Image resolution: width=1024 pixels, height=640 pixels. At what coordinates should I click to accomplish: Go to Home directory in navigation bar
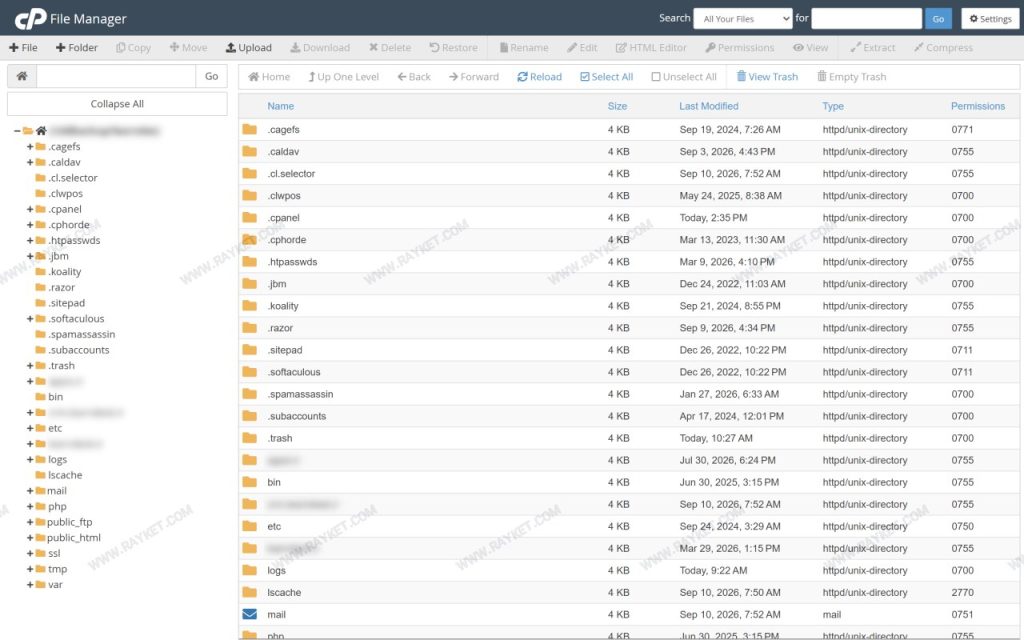pos(269,77)
